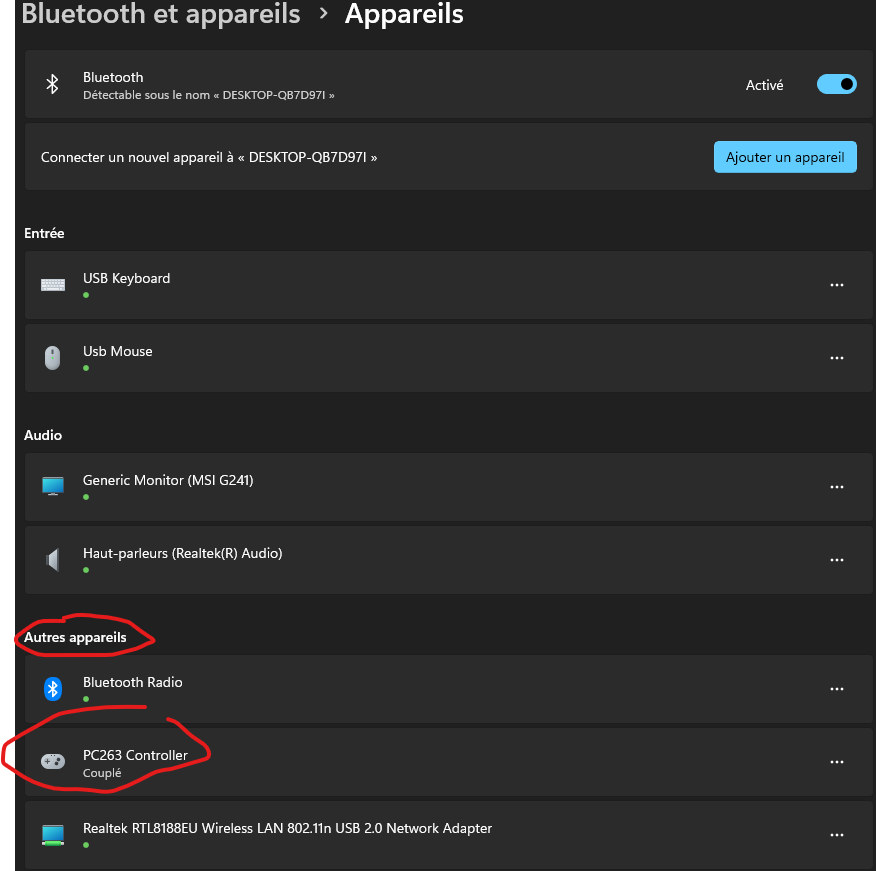876x871 pixels.
Task: Select Generic Monitor (MSI G241) text
Action: pos(168,480)
